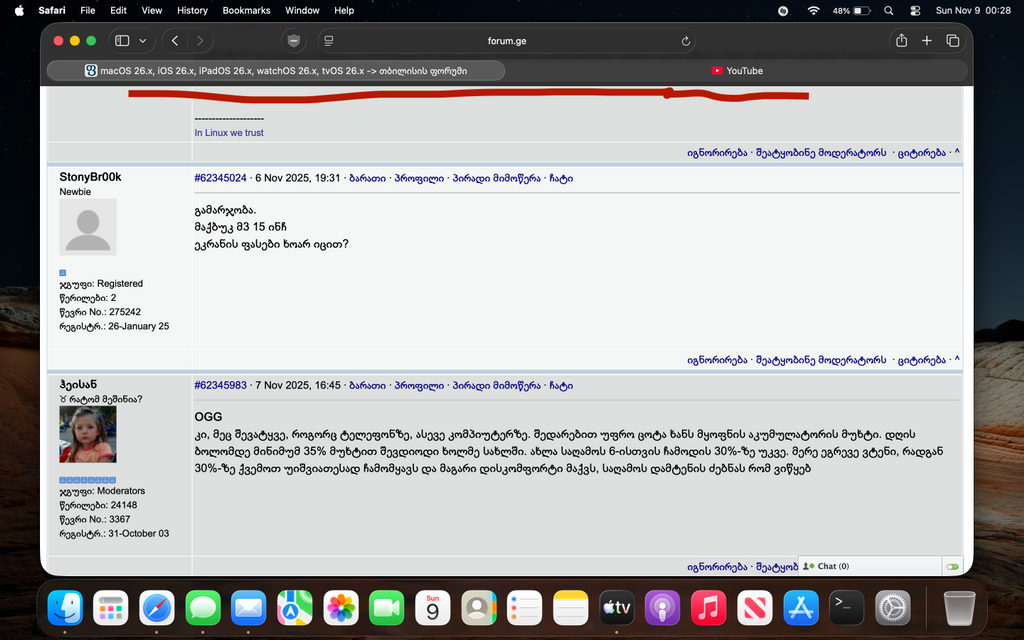Open the Music app in the Dock
This screenshot has width=1024, height=640.
[x=708, y=607]
